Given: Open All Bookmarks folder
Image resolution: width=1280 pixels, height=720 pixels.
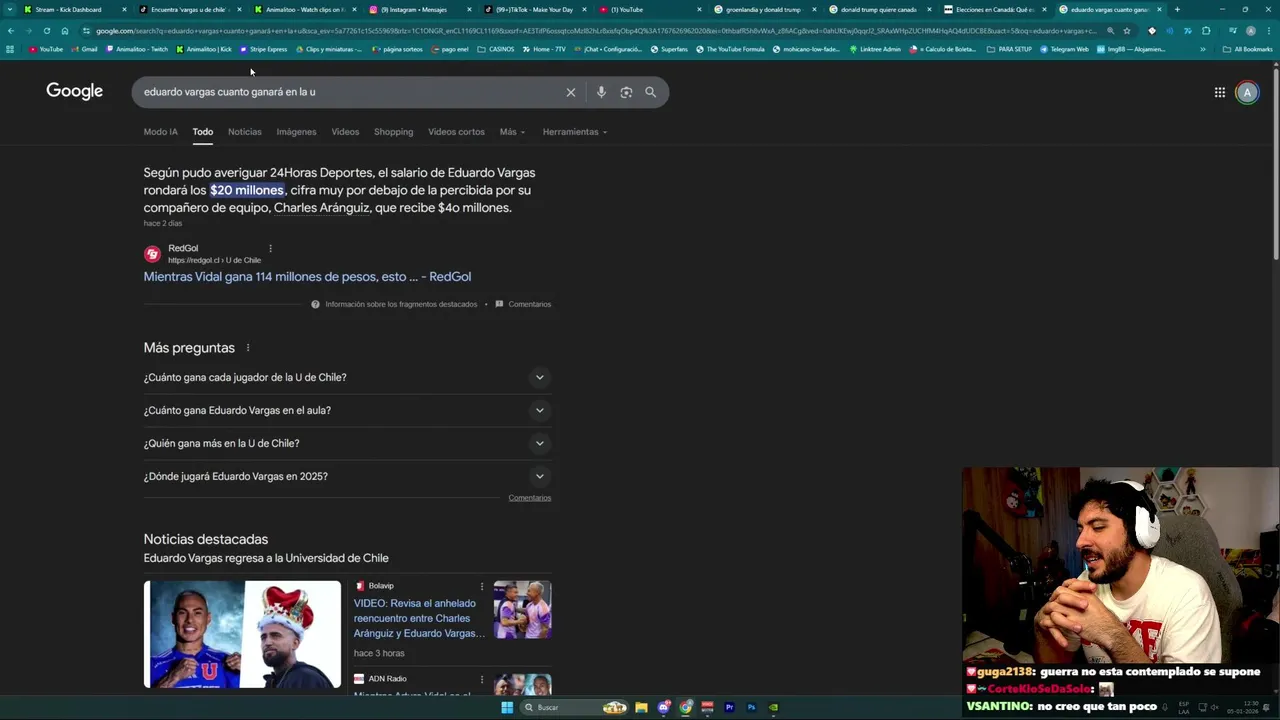Looking at the screenshot, I should coord(1247,49).
